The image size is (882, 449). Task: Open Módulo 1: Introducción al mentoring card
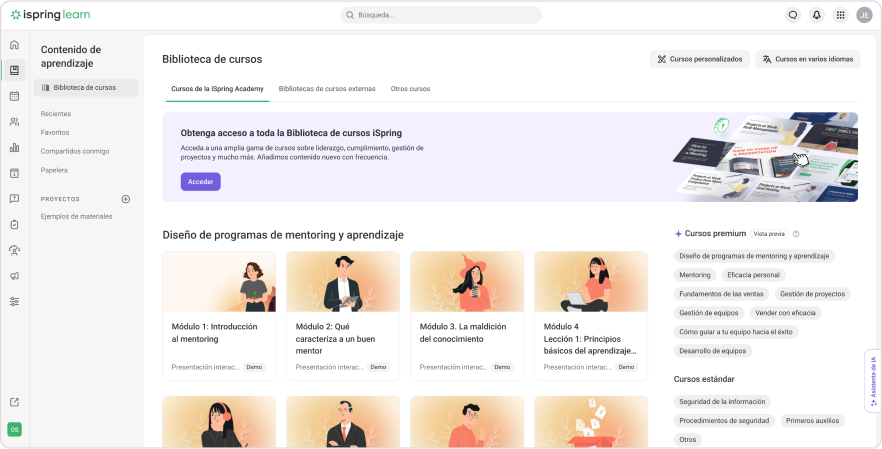(x=219, y=316)
